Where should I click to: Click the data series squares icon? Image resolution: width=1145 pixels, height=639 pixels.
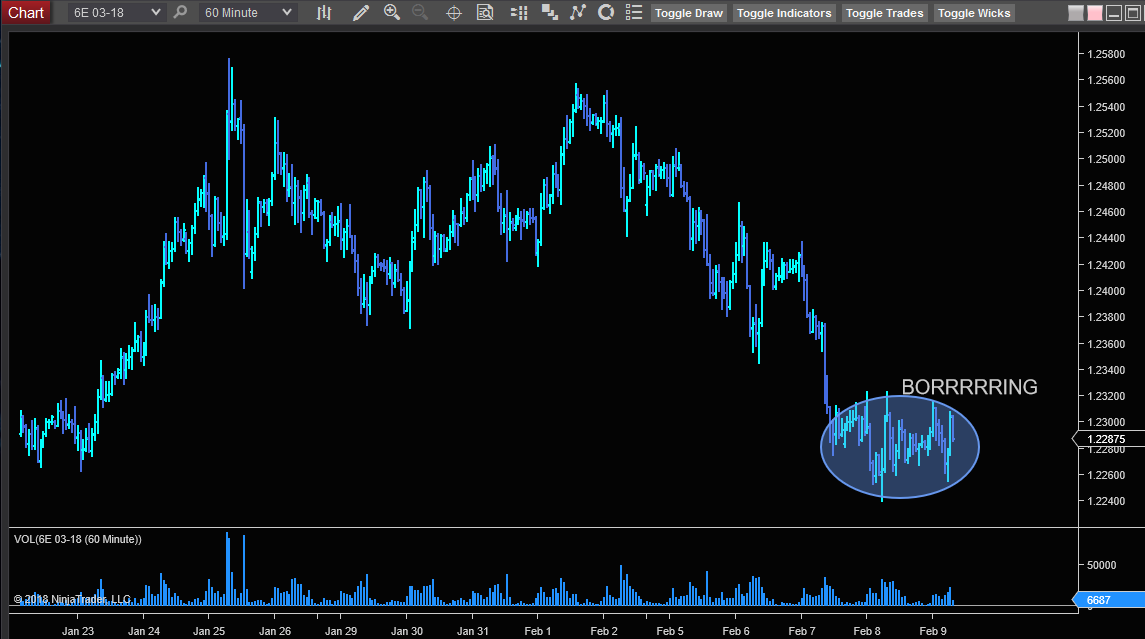[x=549, y=12]
